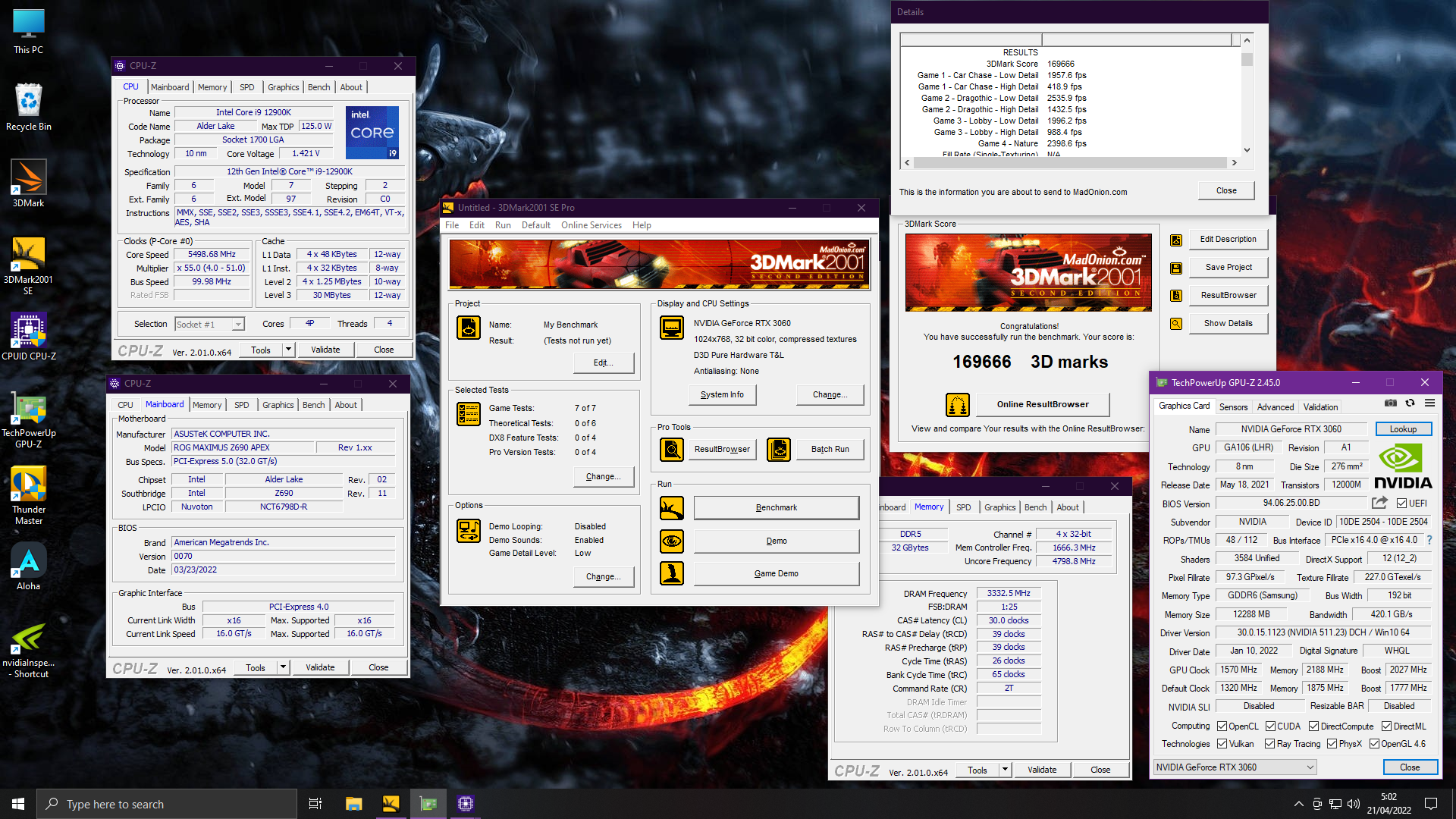The height and width of the screenshot is (819, 1456).
Task: Switch to the Advanced tab in GPU-Z
Action: click(1276, 407)
